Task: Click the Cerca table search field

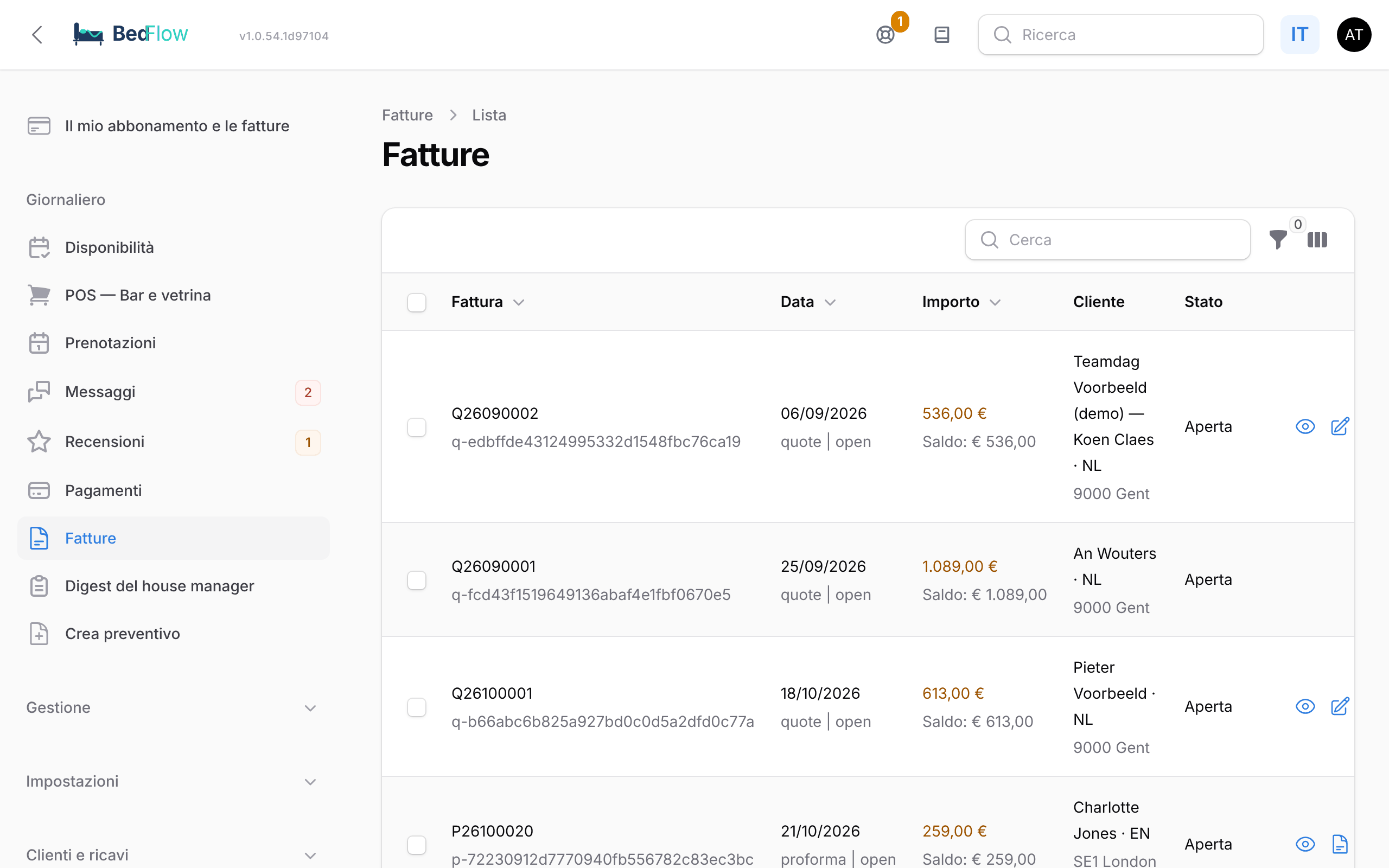Action: coord(1107,239)
